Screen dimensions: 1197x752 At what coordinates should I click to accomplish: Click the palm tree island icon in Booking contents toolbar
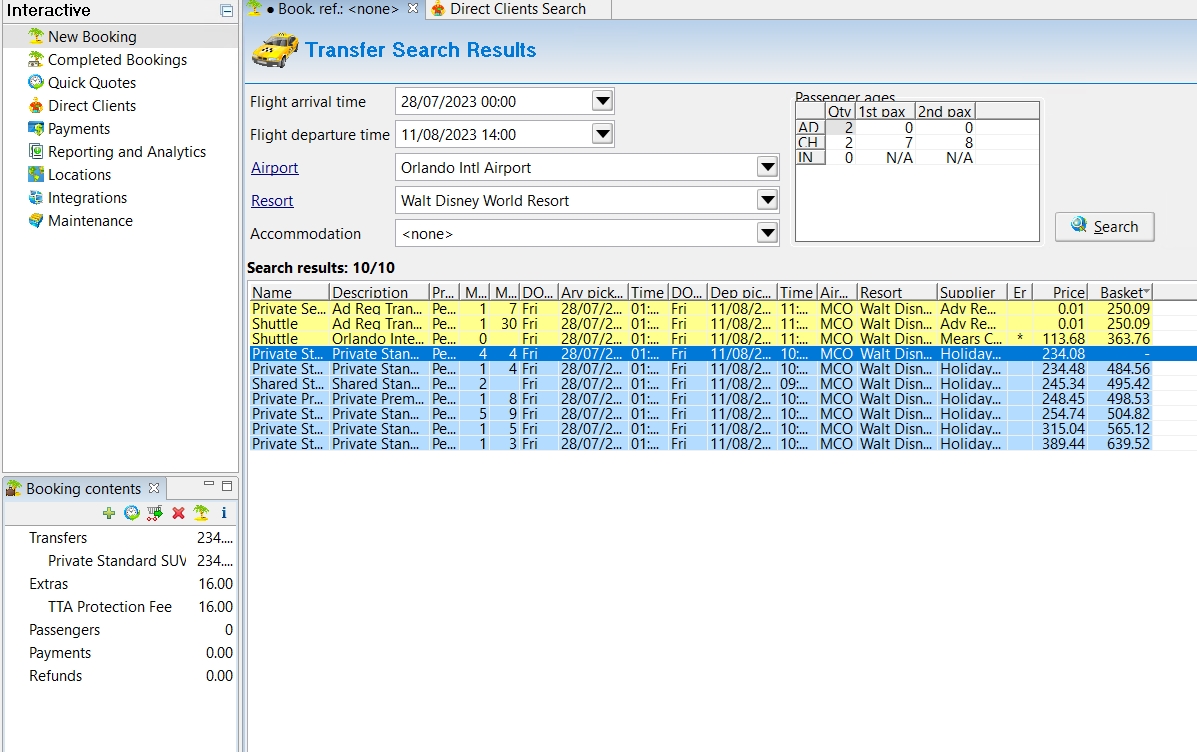click(x=201, y=513)
